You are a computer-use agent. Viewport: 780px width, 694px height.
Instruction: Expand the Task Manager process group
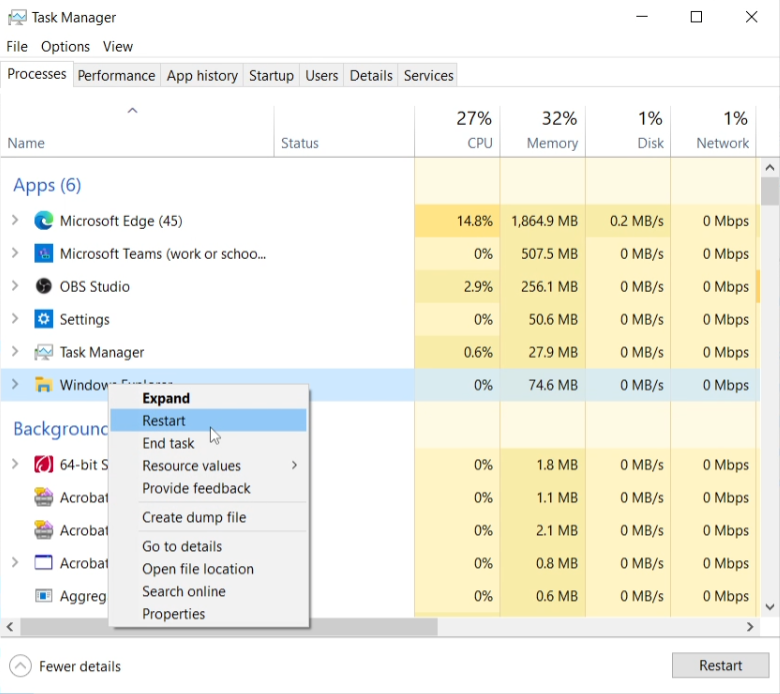(15, 352)
